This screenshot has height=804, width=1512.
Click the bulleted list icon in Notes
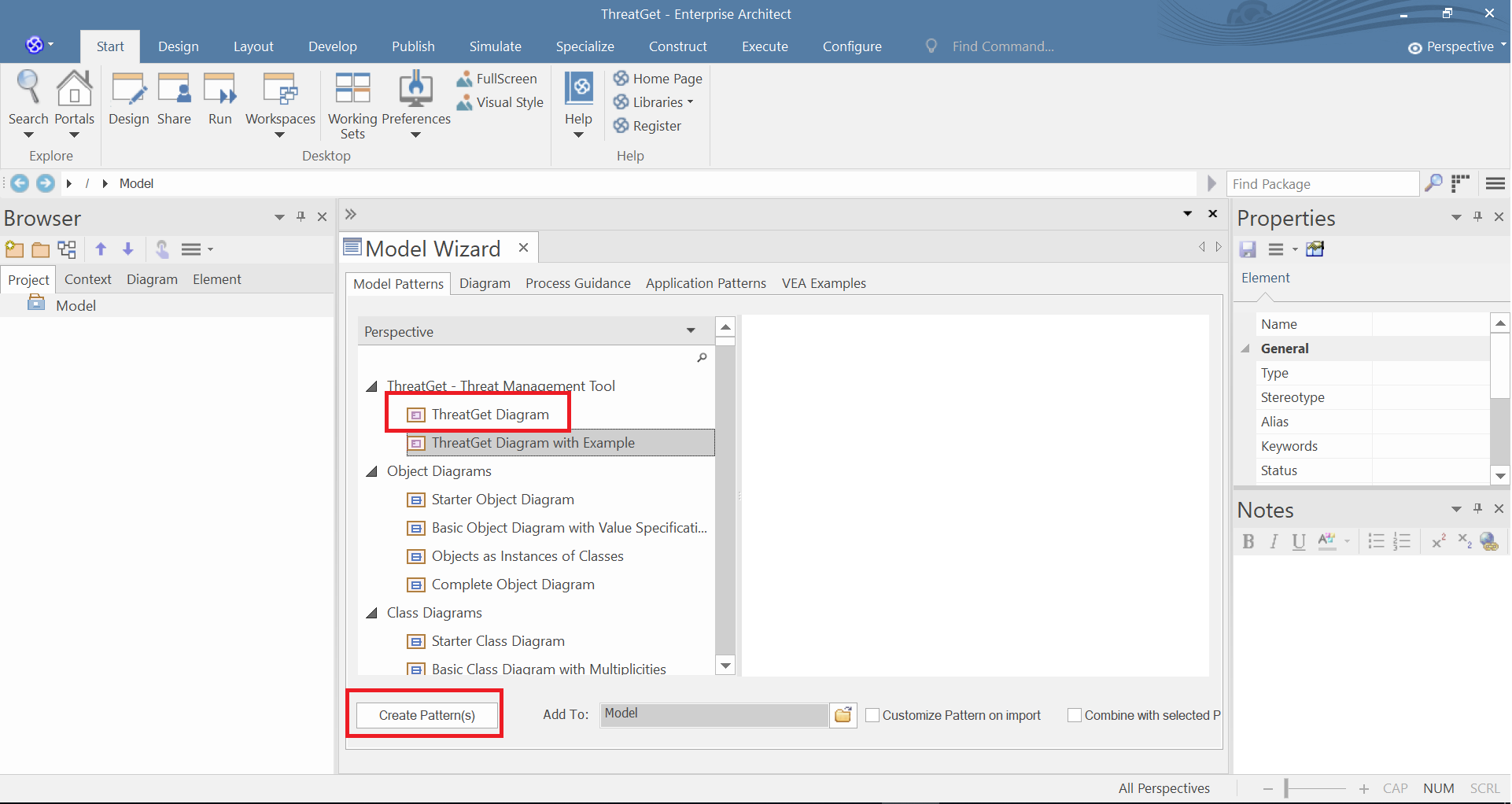coord(1376,541)
